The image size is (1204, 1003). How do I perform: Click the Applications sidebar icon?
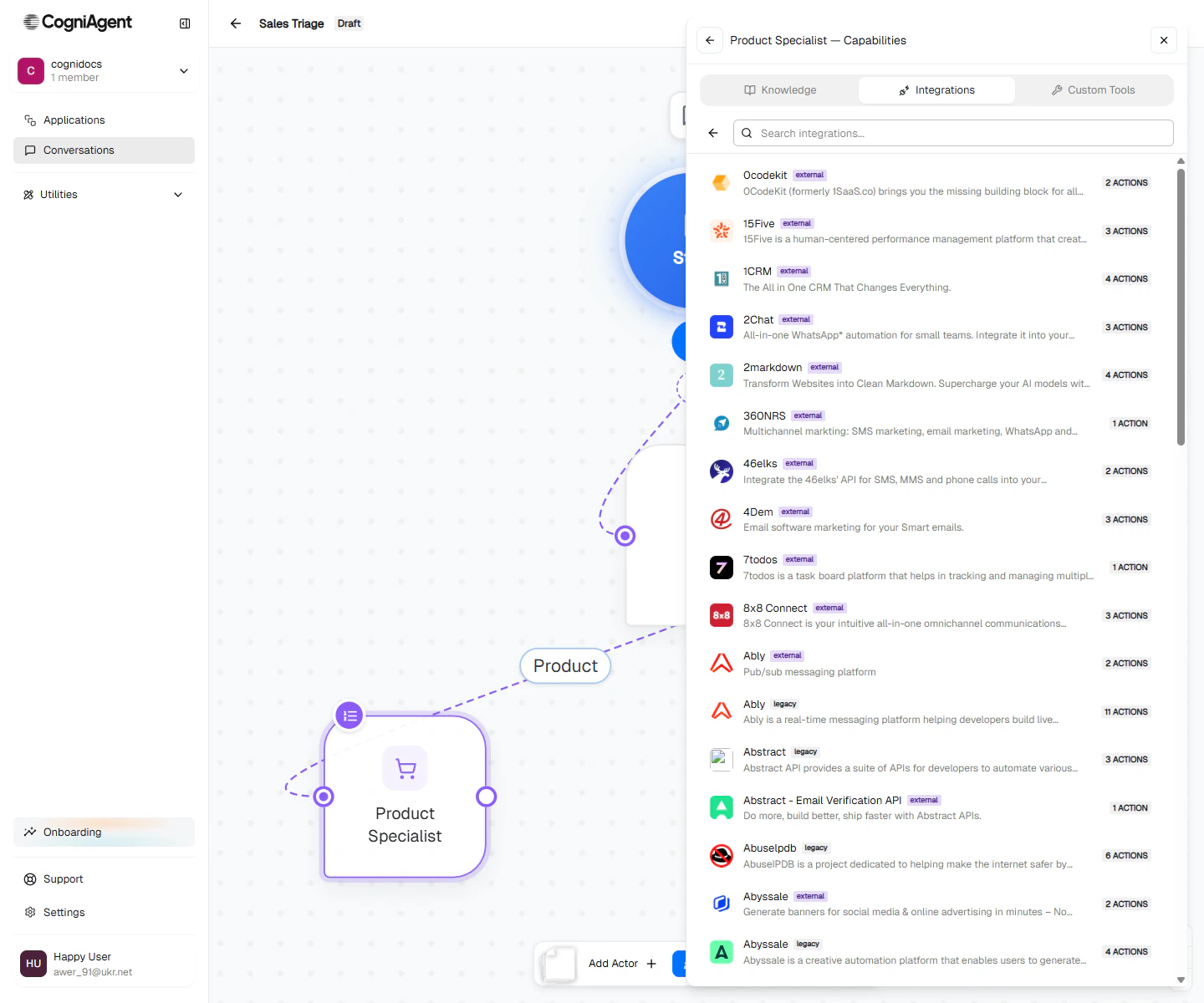(x=30, y=120)
